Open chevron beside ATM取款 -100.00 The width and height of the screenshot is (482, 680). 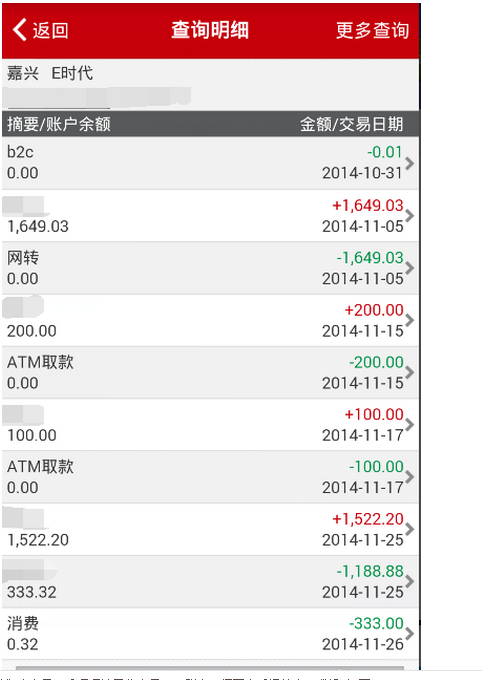click(x=409, y=477)
